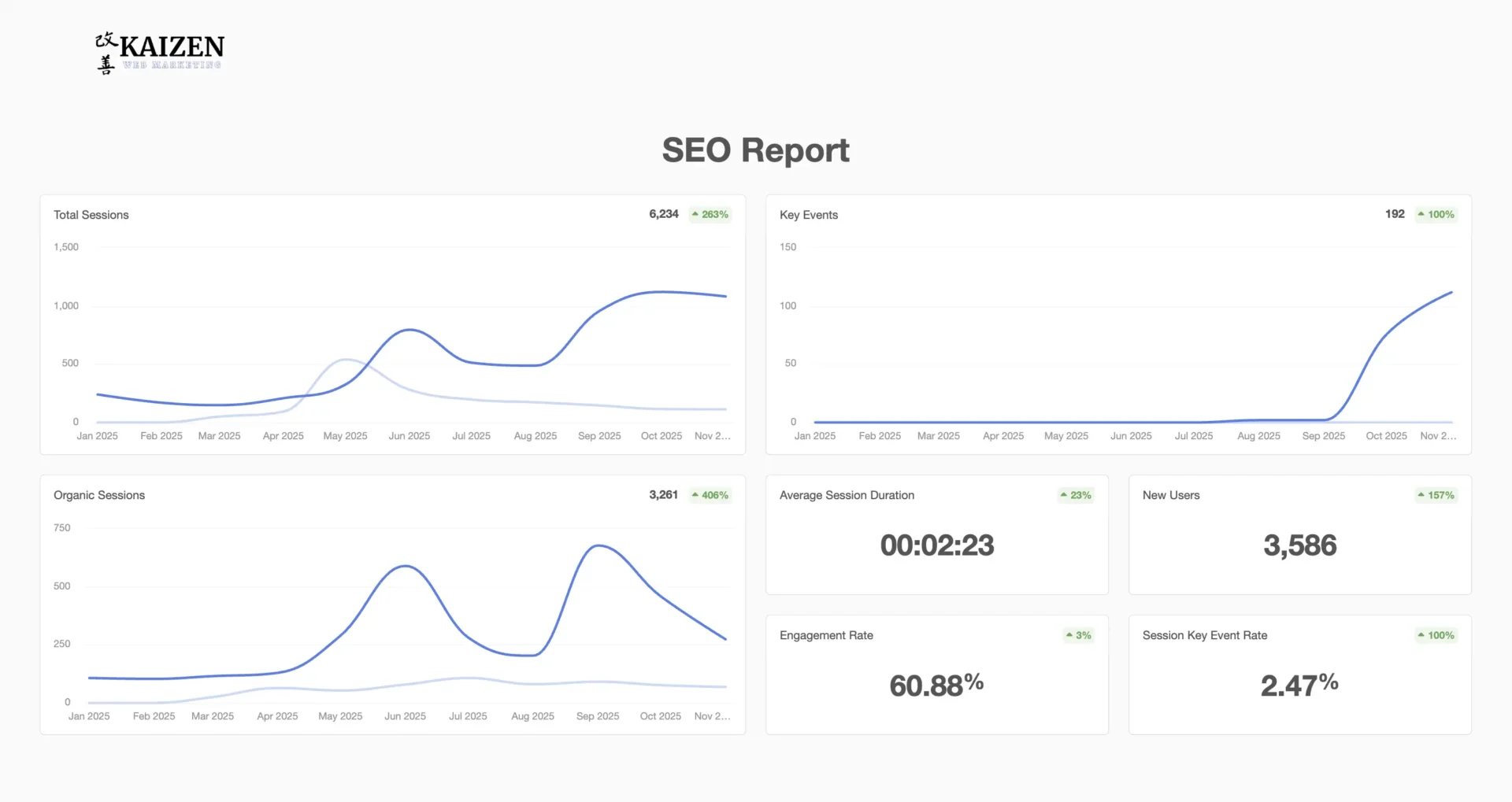Viewport: 1512px width, 802px height.
Task: Click the New Users total 3,586
Action: (1299, 545)
